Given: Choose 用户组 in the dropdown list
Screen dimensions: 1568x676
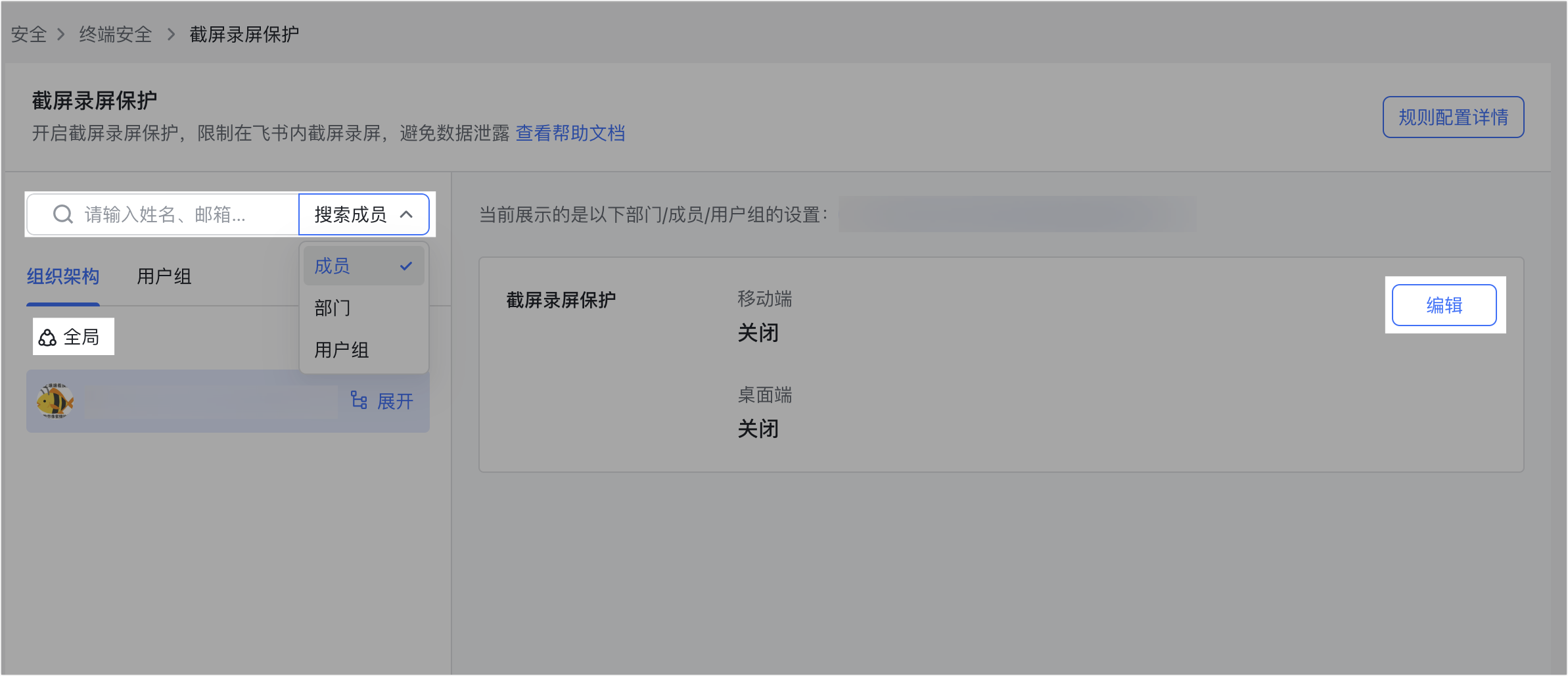Looking at the screenshot, I should tap(342, 350).
